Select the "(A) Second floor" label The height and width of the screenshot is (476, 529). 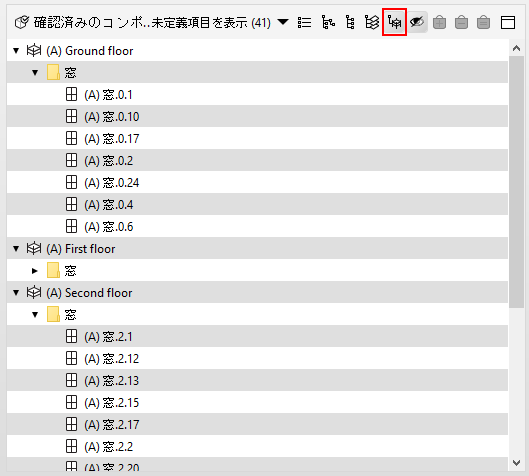89,293
